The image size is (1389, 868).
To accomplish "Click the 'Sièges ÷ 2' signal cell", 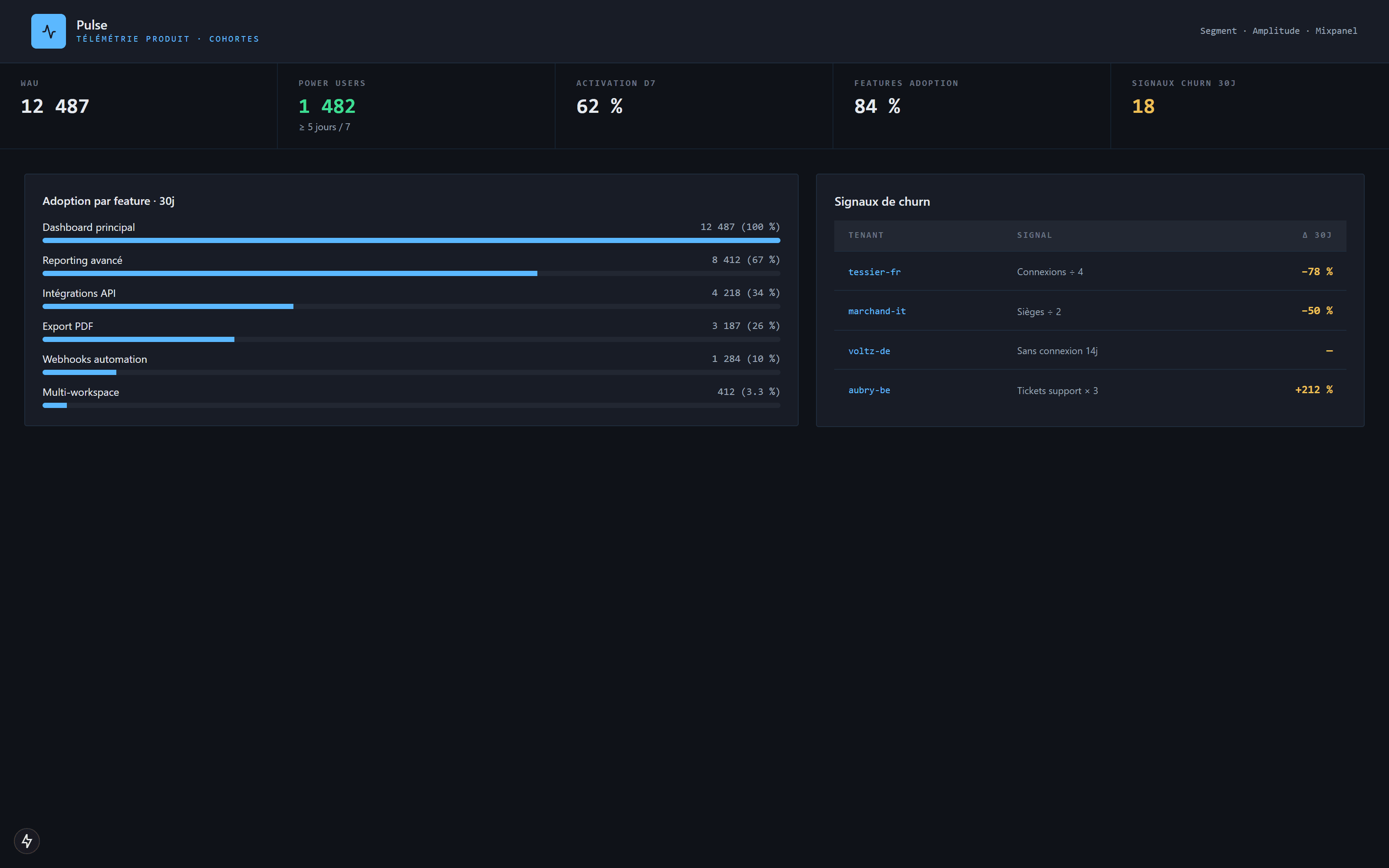I will (x=1039, y=312).
